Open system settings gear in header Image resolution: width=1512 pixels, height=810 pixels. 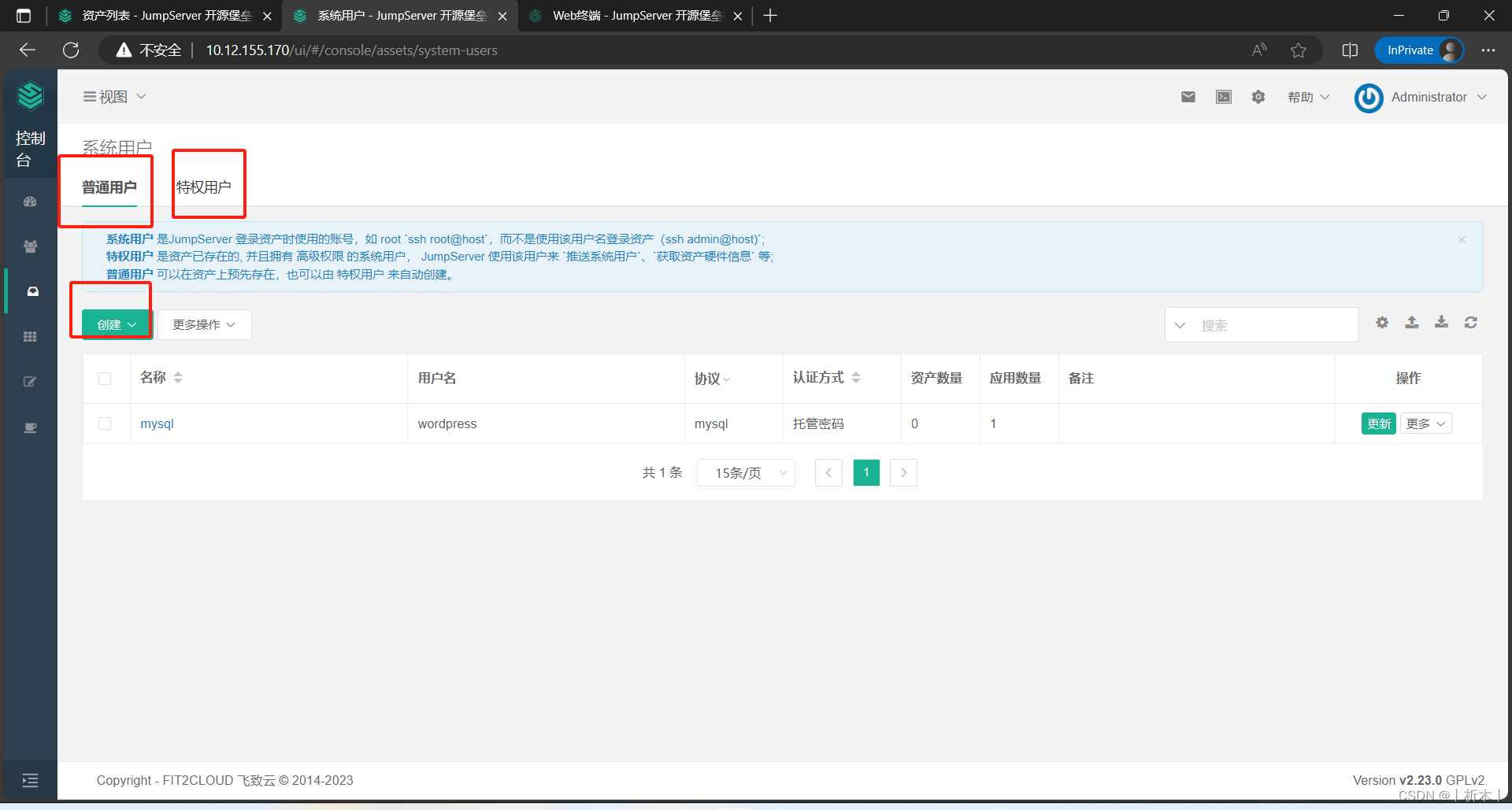[1258, 97]
